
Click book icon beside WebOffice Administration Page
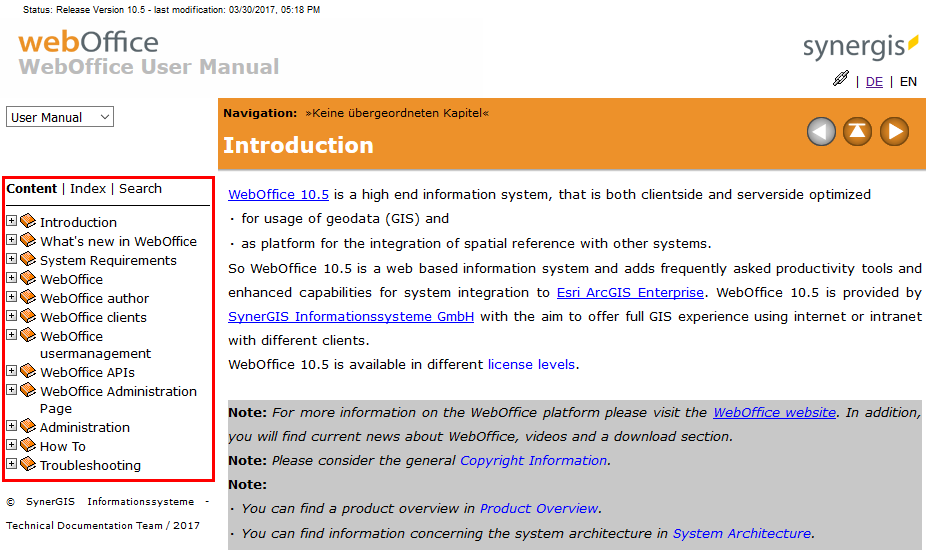[x=28, y=390]
